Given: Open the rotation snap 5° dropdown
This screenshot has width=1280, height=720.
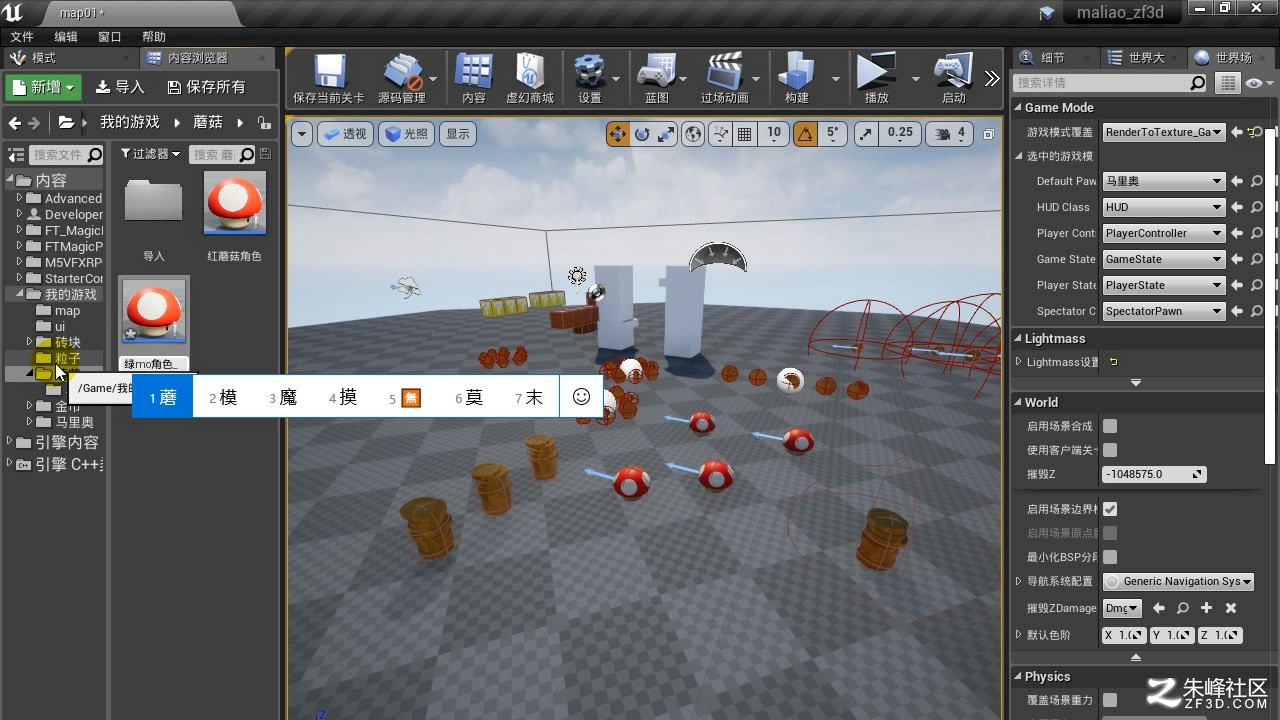Looking at the screenshot, I should (832, 133).
